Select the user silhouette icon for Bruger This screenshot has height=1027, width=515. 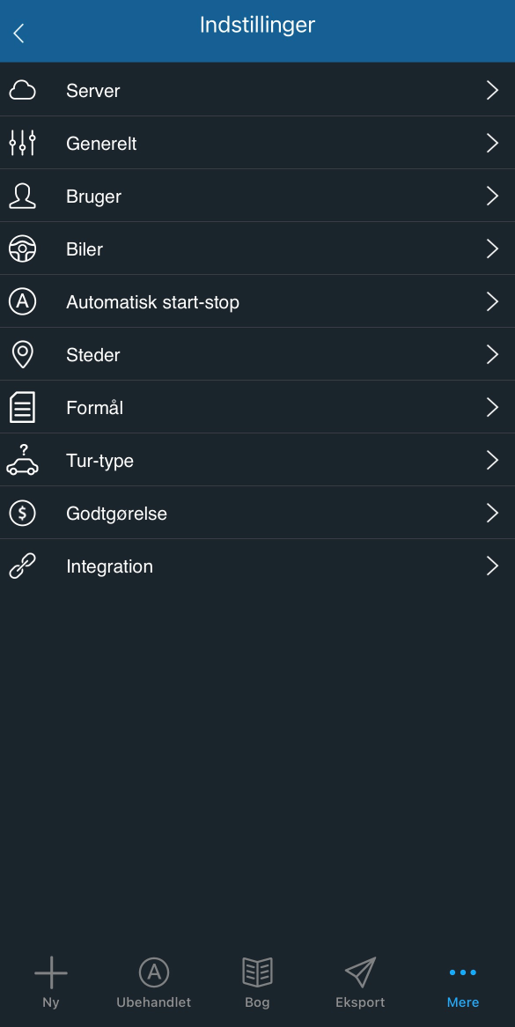[x=22, y=196]
